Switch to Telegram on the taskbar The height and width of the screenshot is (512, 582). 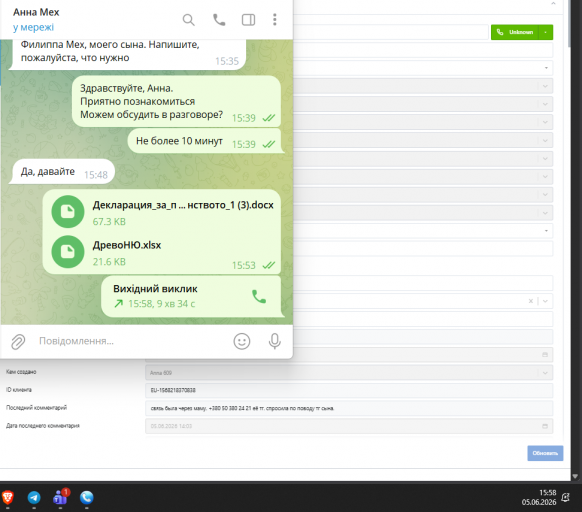coord(34,498)
